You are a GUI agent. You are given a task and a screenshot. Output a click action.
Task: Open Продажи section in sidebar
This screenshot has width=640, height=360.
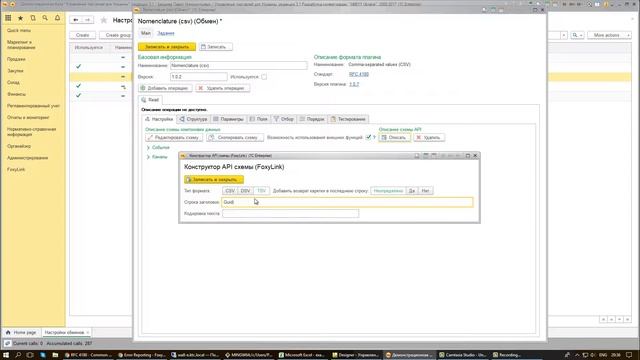16,59
